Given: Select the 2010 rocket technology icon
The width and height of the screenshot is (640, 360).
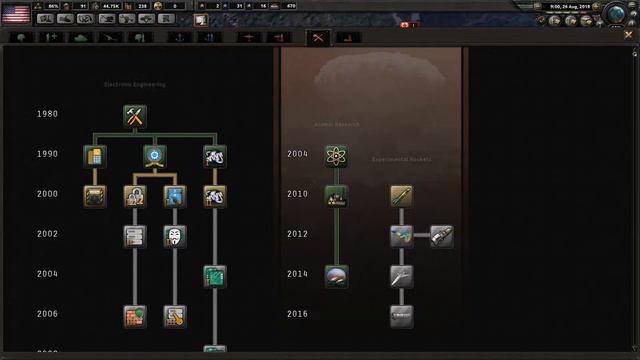Looking at the screenshot, I should coord(401,196).
